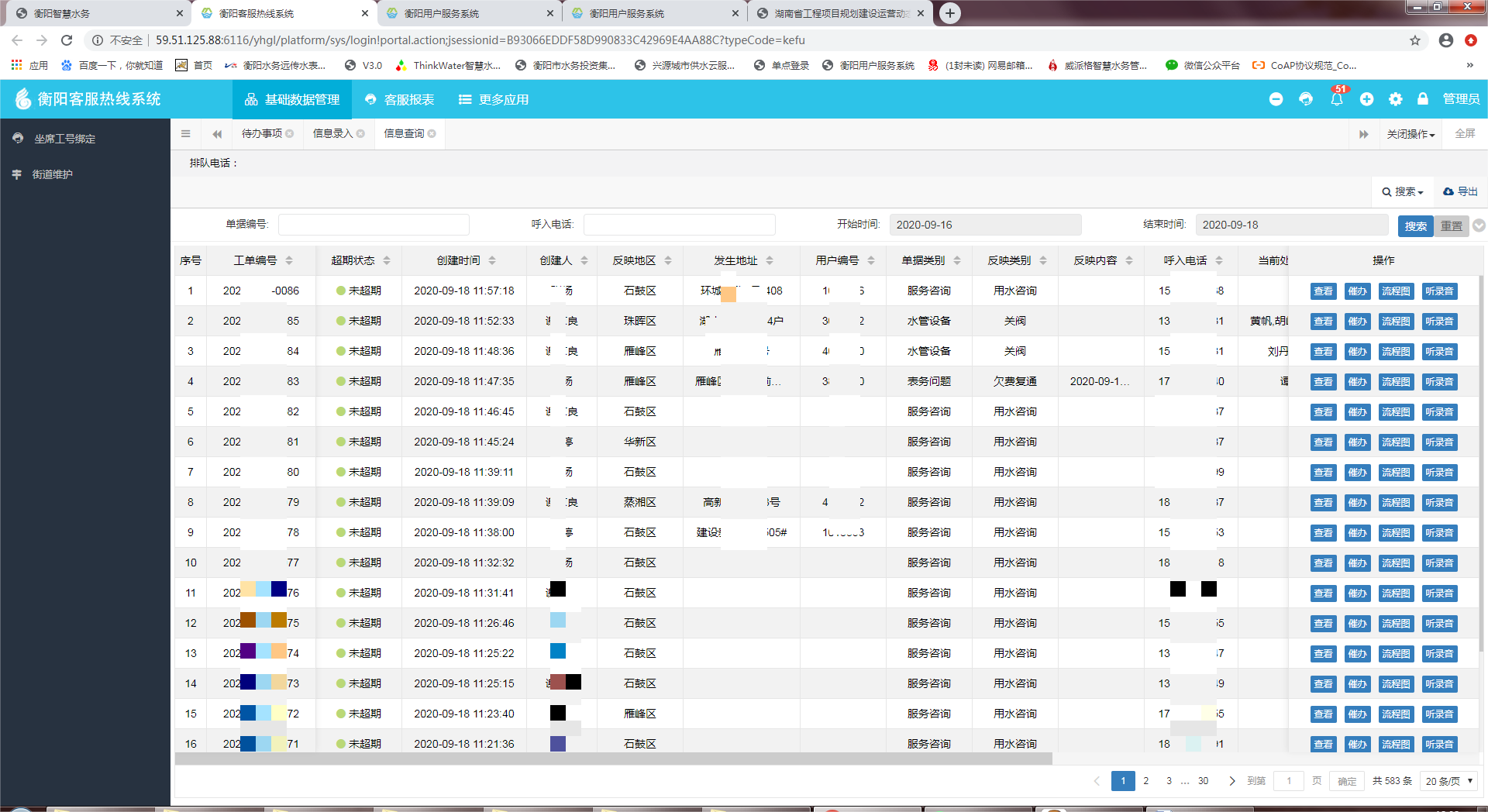Click the 单据编号 input field

(374, 225)
